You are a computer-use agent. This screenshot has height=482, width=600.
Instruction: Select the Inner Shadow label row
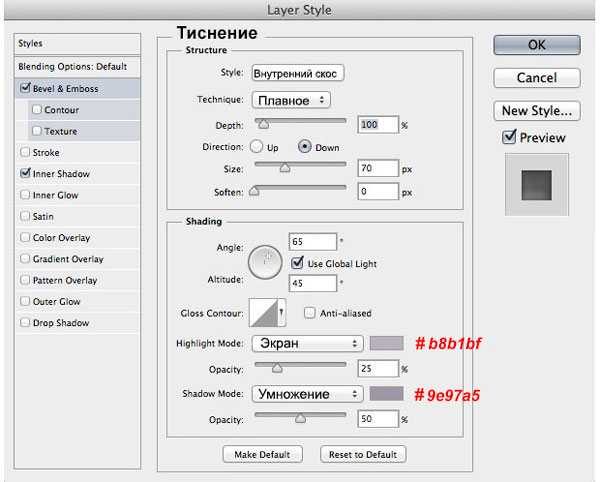[x=77, y=174]
